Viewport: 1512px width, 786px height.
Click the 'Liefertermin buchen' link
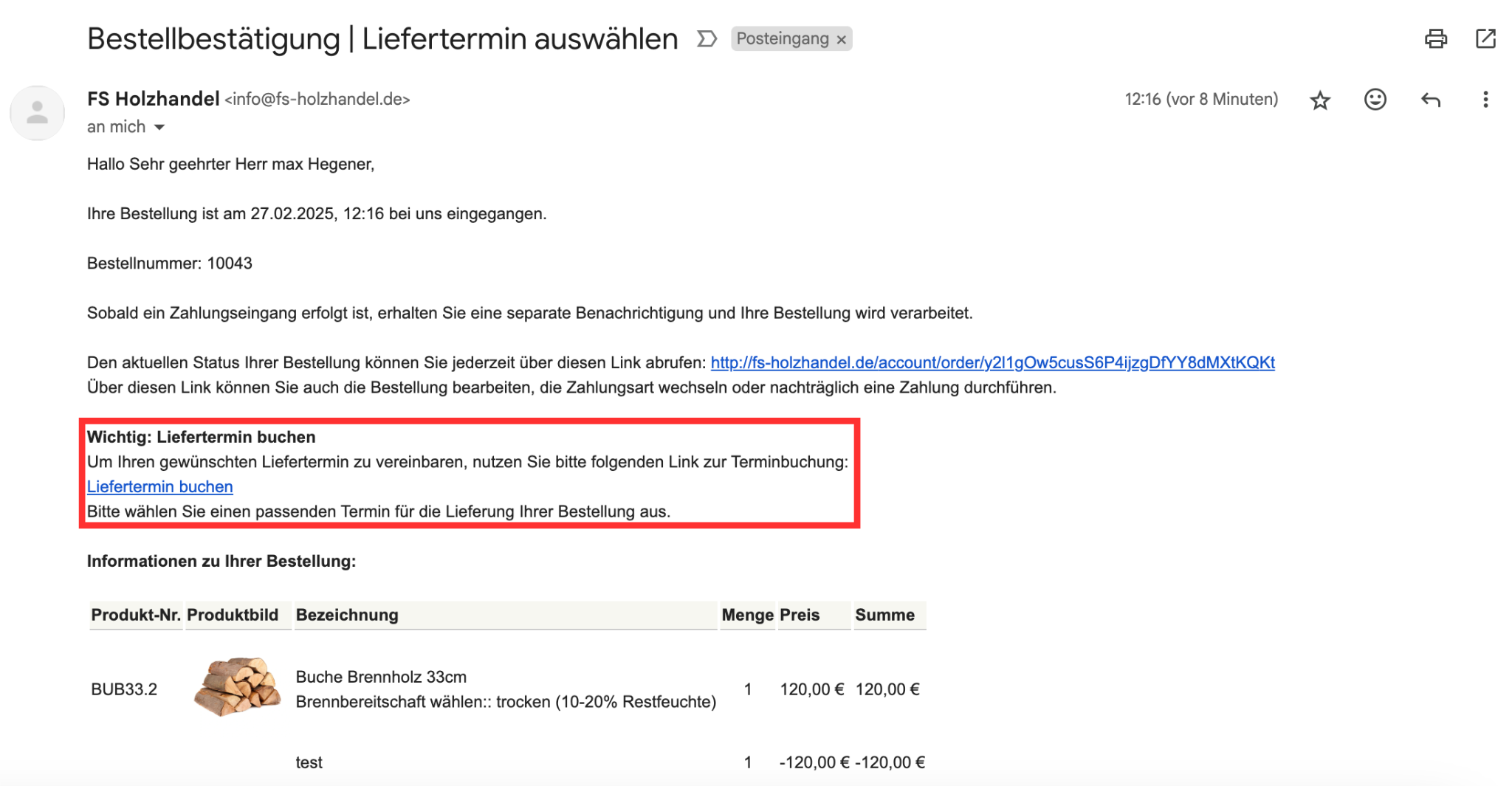point(159,486)
